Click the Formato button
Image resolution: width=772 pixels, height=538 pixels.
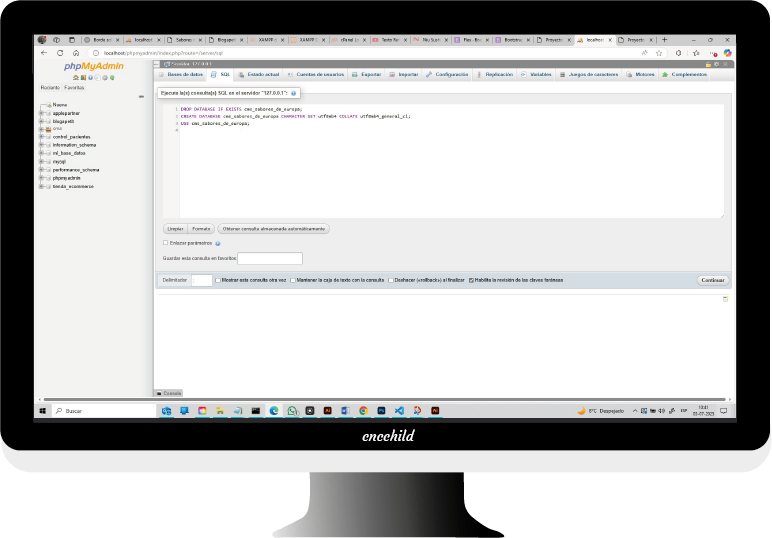point(201,229)
